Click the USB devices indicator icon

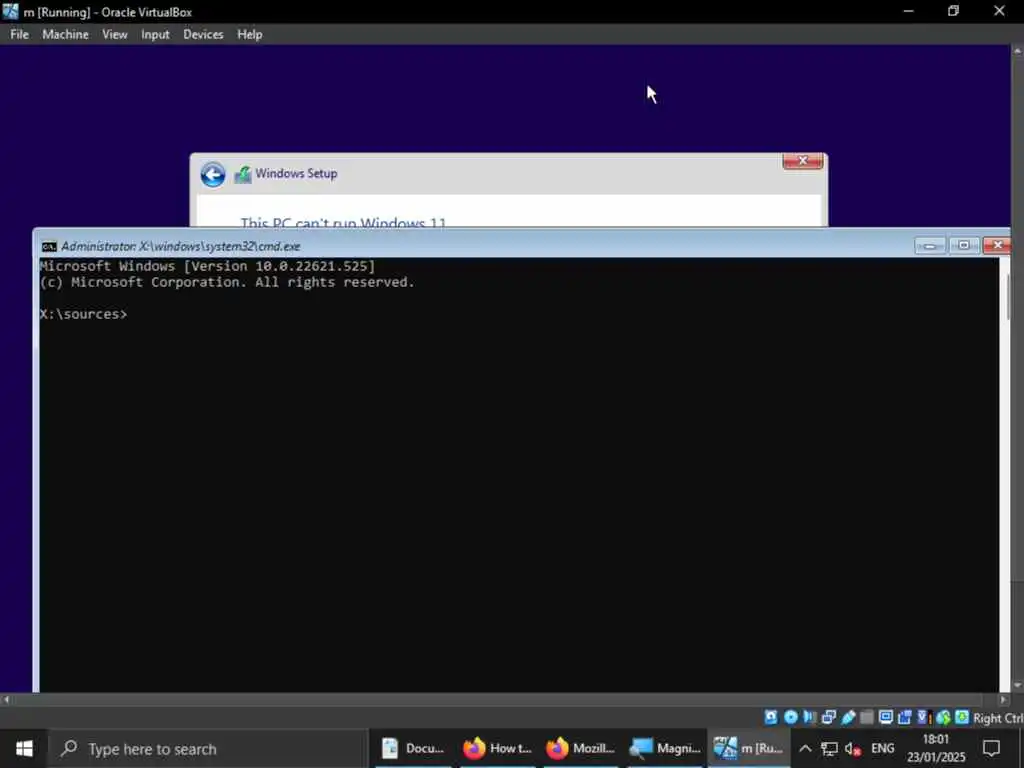pyautogui.click(x=848, y=717)
